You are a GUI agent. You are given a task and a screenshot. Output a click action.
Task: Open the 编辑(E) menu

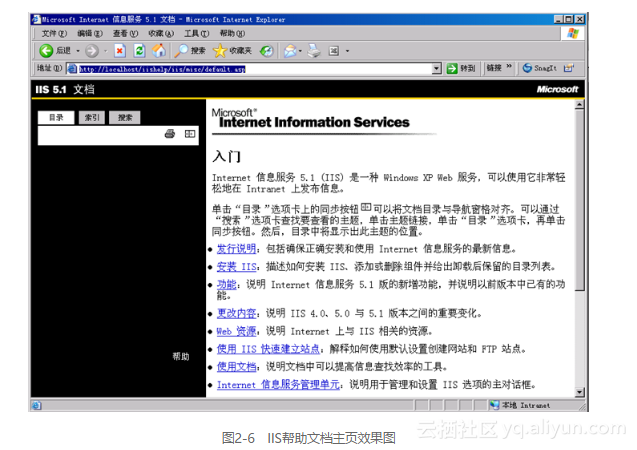[x=90, y=33]
